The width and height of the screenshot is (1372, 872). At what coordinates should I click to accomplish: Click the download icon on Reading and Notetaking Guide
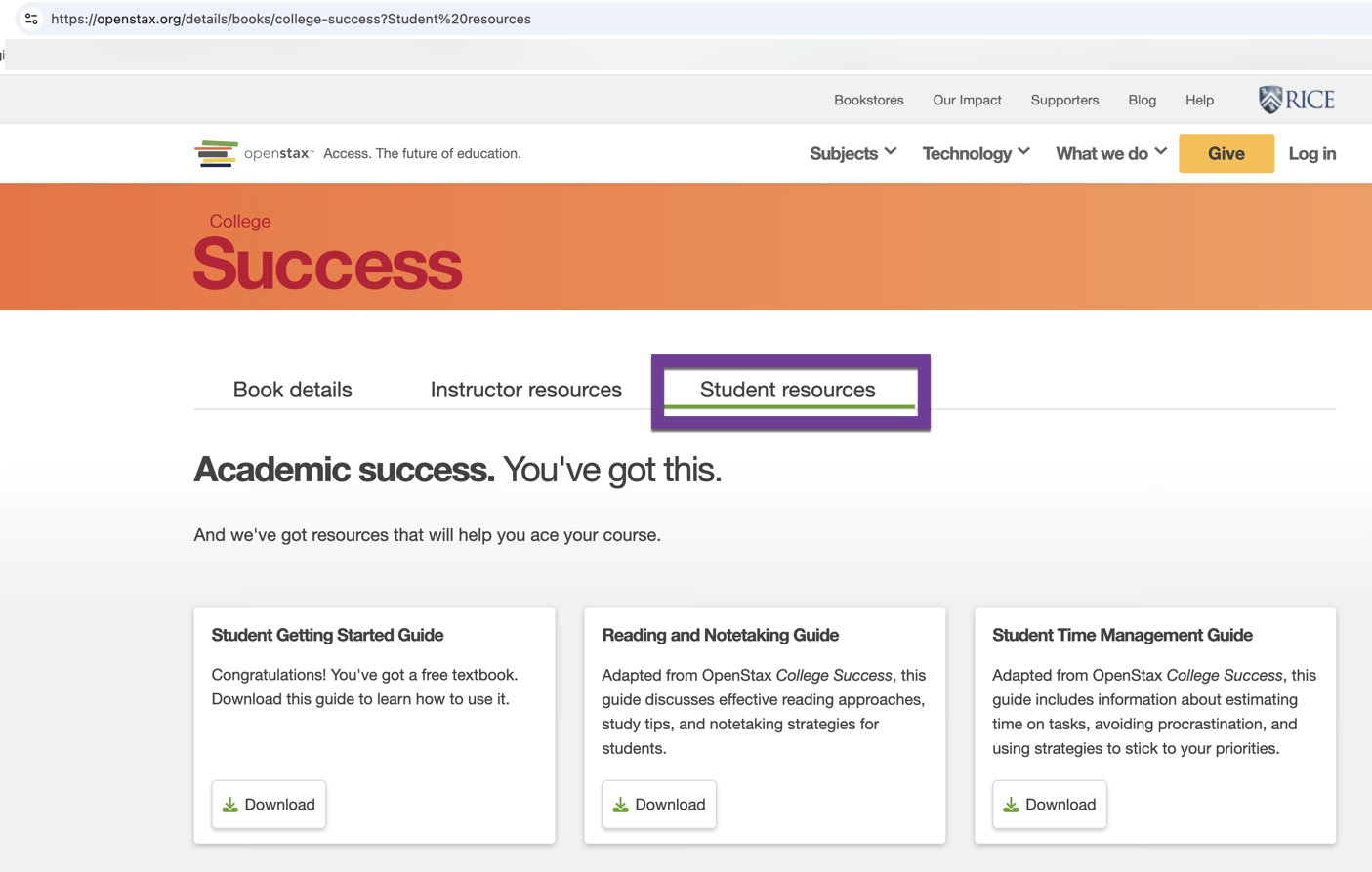tap(621, 804)
